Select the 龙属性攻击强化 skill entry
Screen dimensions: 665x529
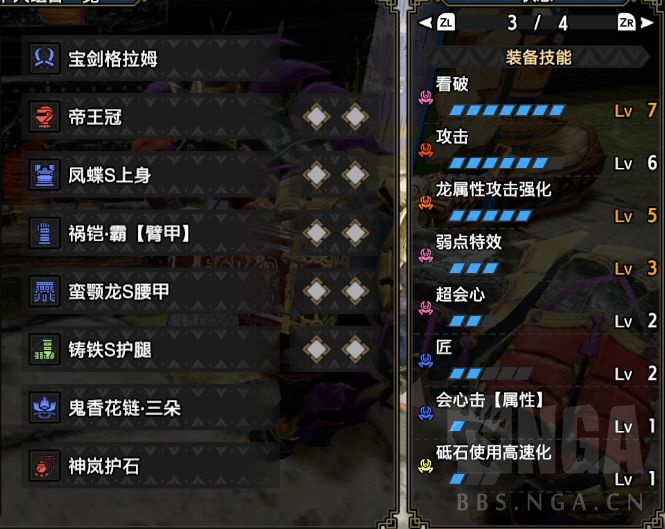point(537,202)
